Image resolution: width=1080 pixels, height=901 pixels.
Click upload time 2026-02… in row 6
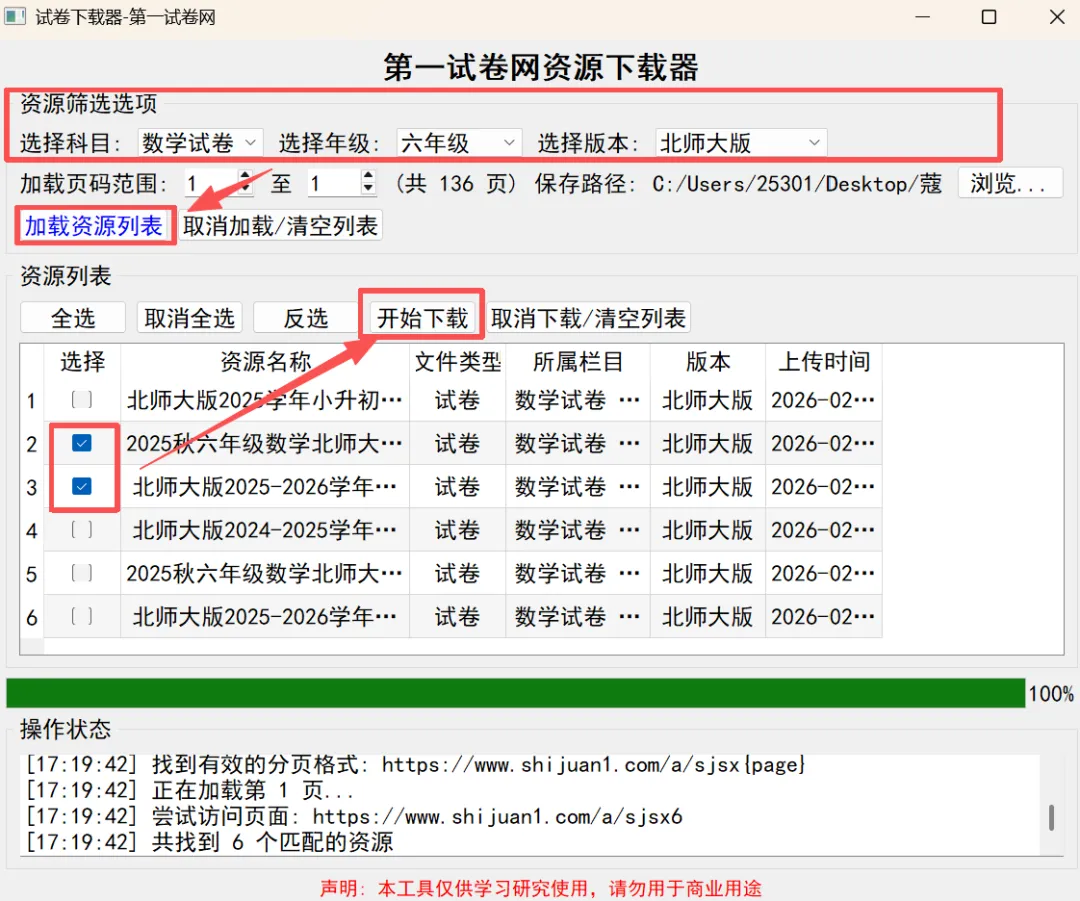[824, 617]
